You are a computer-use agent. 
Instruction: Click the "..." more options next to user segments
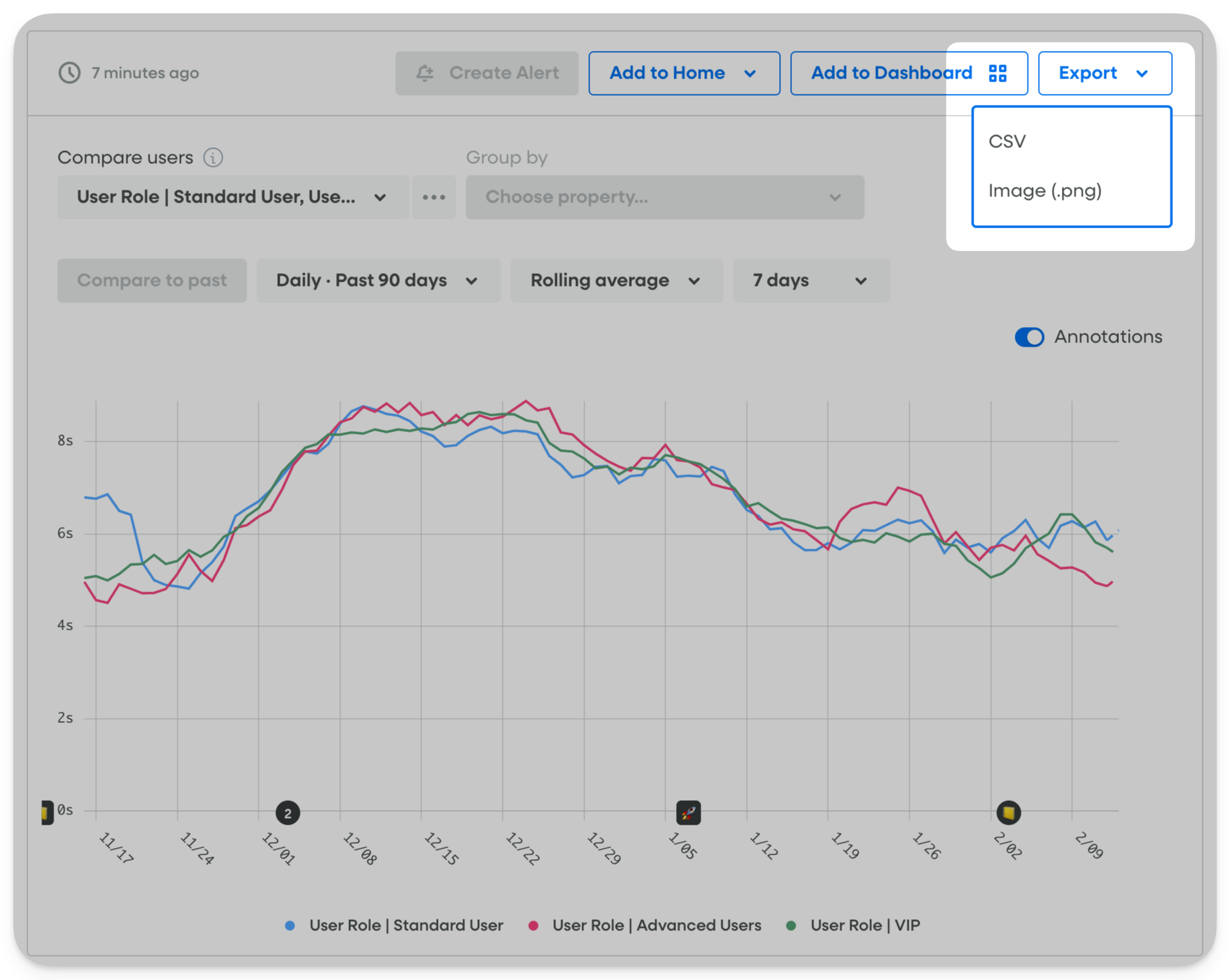click(434, 197)
